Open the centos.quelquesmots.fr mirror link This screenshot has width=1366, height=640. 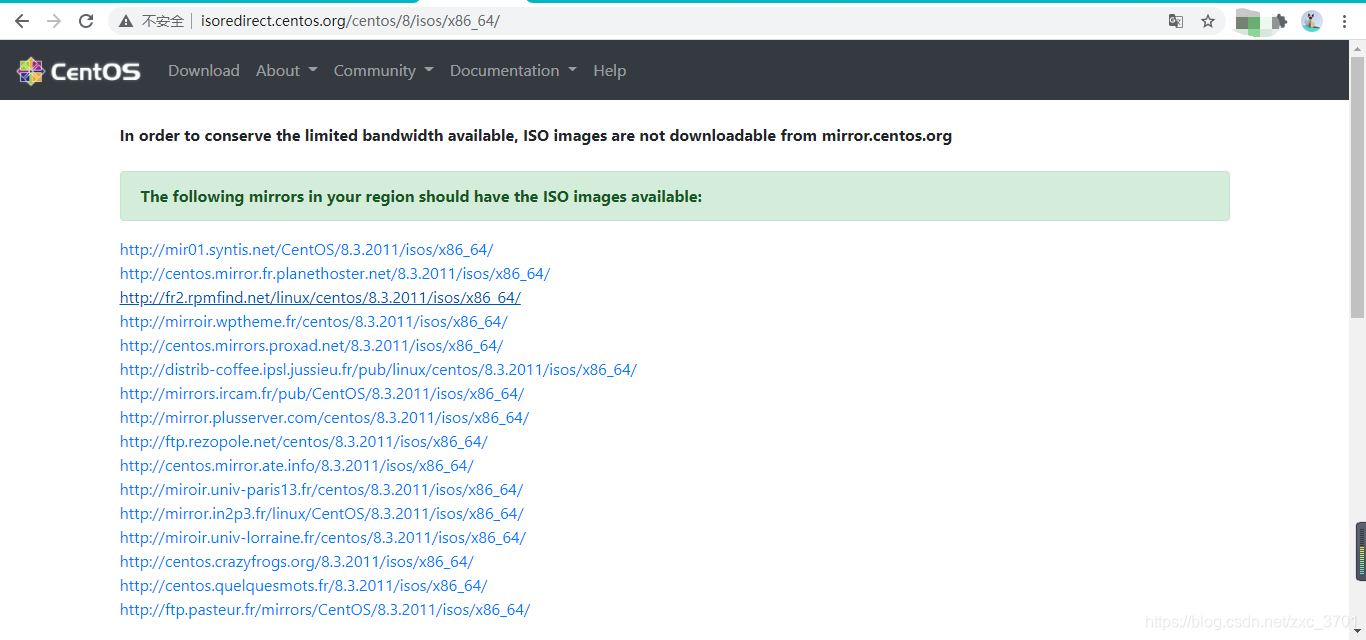[x=304, y=586]
